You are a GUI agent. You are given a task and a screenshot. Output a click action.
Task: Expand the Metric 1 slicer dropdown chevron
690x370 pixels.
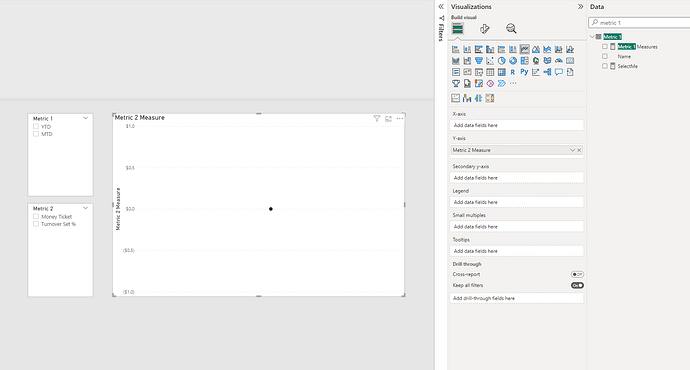coord(85,118)
